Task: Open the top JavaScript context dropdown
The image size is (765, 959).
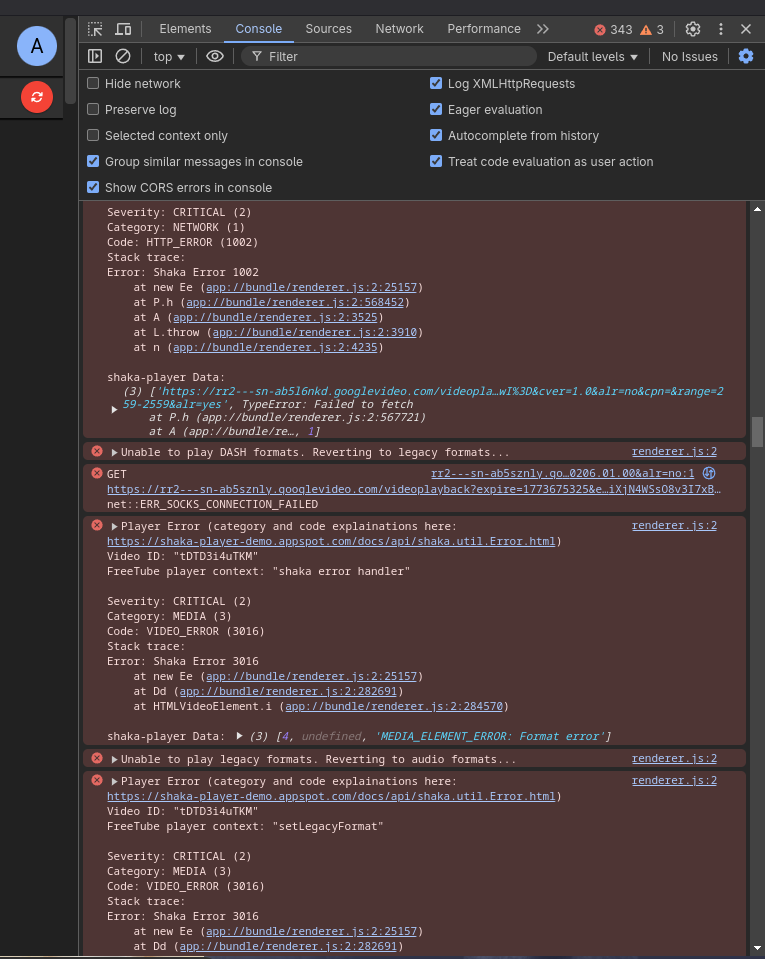Action: 169,57
